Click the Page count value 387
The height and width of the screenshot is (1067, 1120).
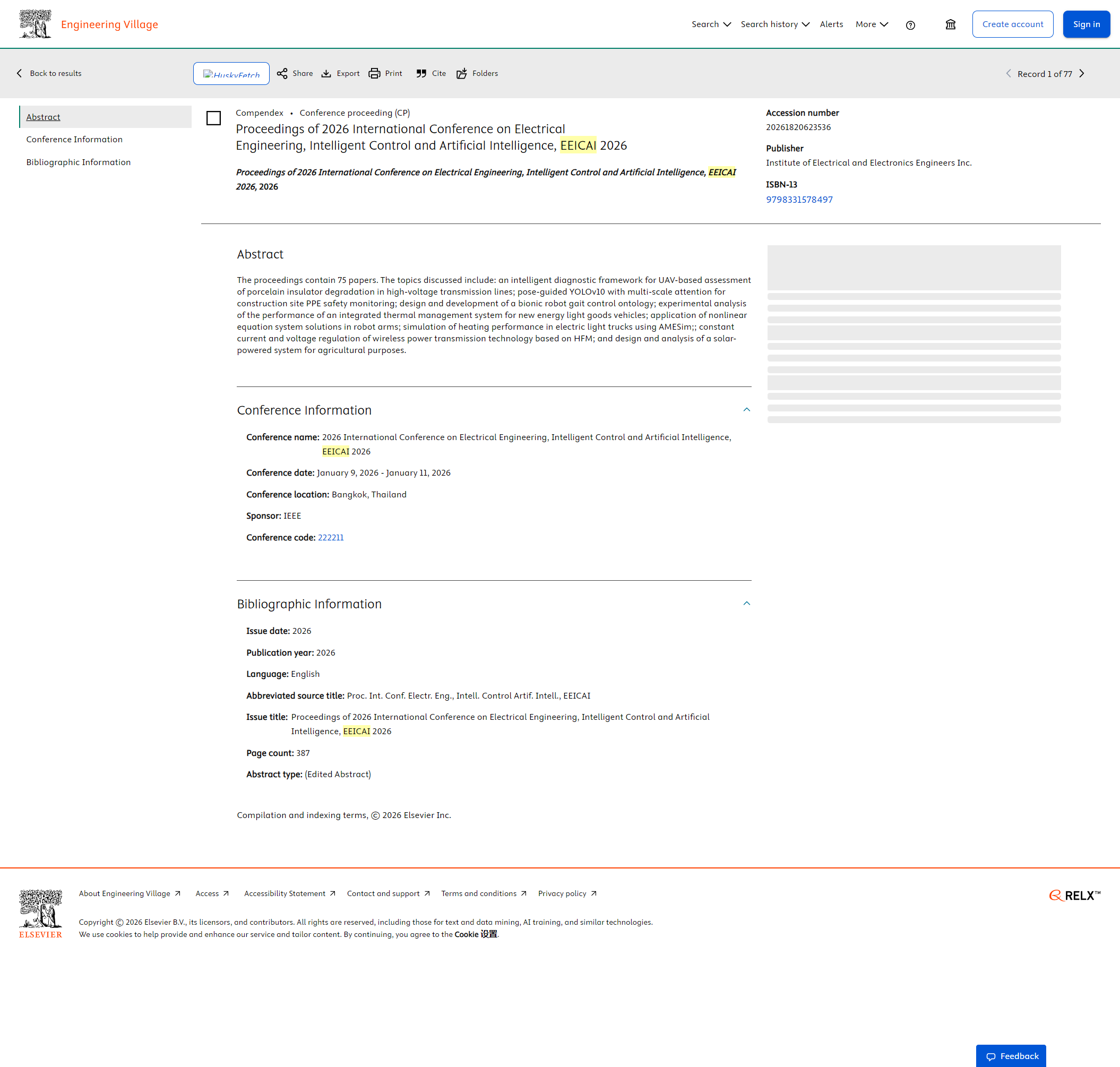coord(303,753)
